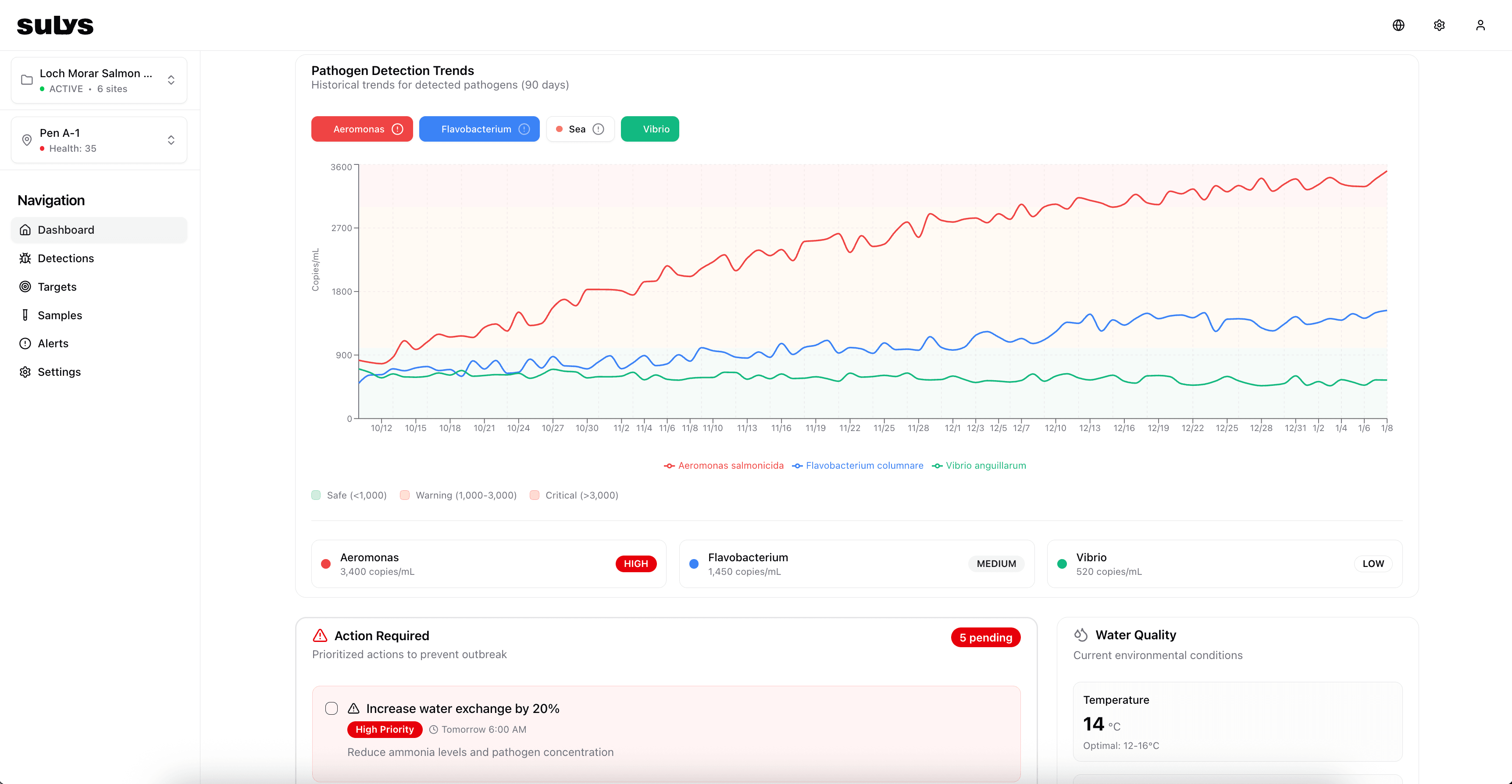
Task: Toggle Aeromonas salmonicida series in chart legend
Action: coord(724,465)
